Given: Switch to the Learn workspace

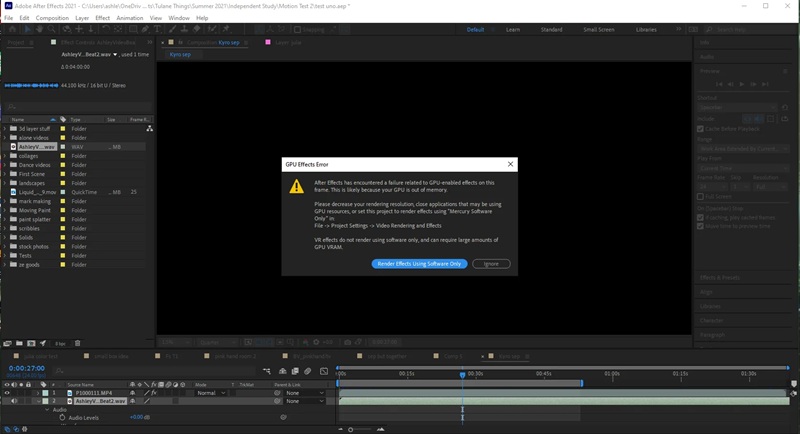Looking at the screenshot, I should coord(513,30).
